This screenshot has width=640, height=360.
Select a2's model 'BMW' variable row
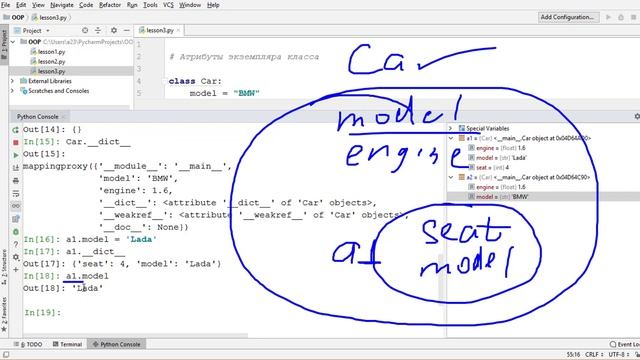(x=543, y=197)
